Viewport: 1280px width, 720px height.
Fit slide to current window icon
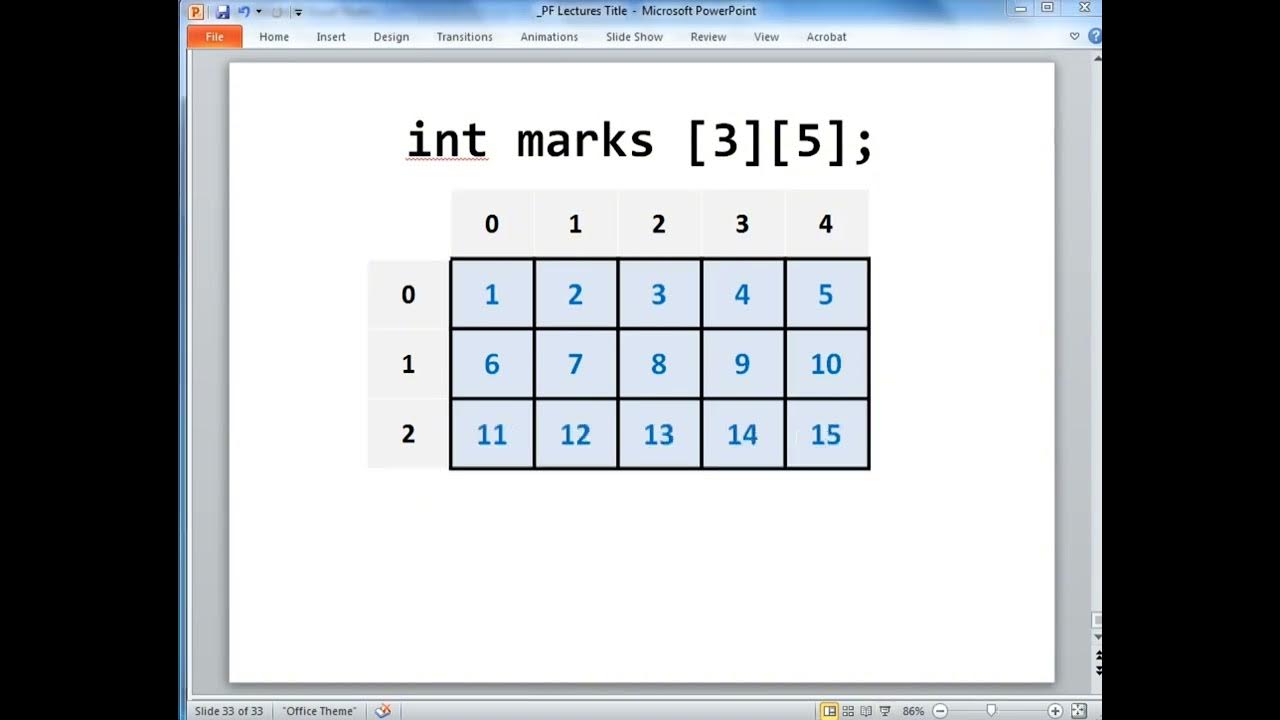pos(1079,711)
